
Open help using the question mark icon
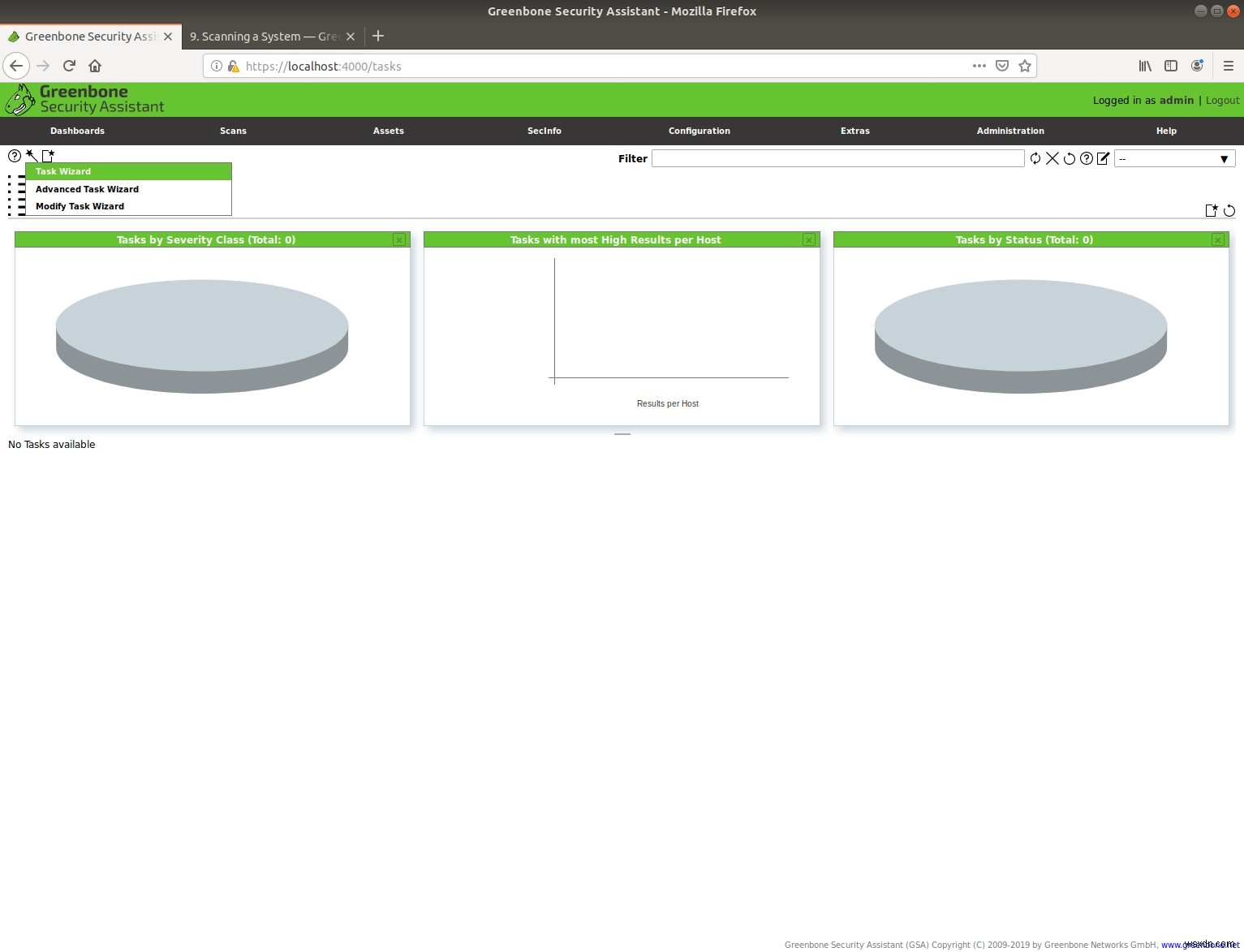point(14,155)
